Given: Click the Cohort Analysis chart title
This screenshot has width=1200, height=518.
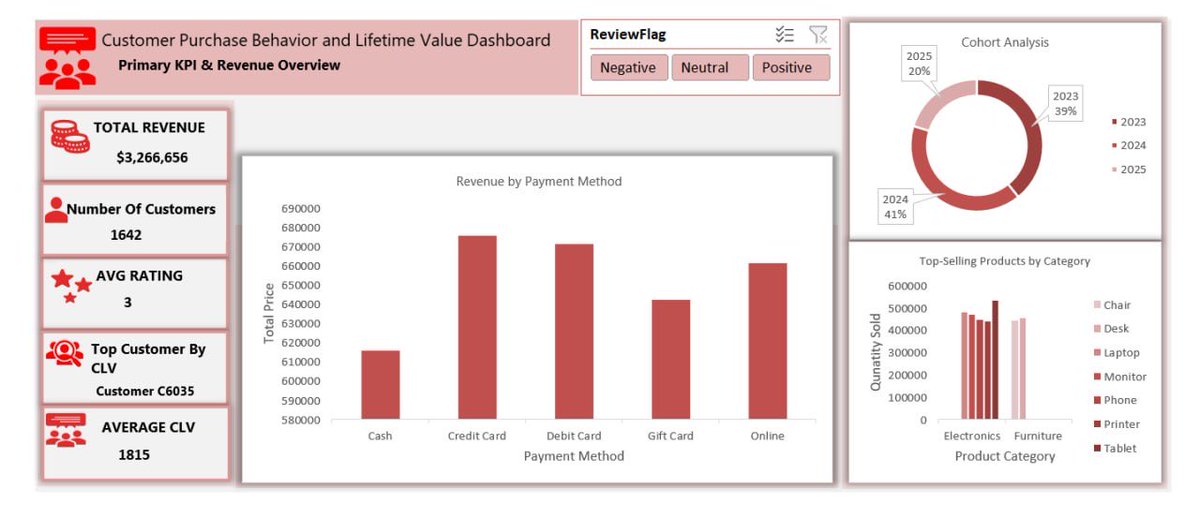Looking at the screenshot, I should coord(1005,43).
